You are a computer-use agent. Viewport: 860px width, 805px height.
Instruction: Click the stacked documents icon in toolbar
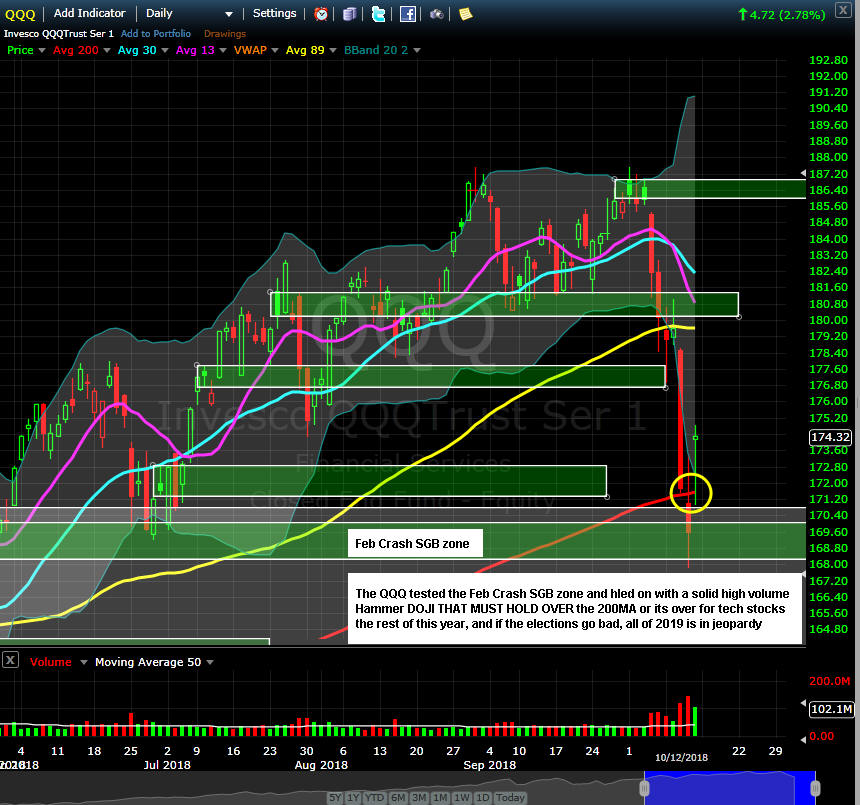click(349, 14)
